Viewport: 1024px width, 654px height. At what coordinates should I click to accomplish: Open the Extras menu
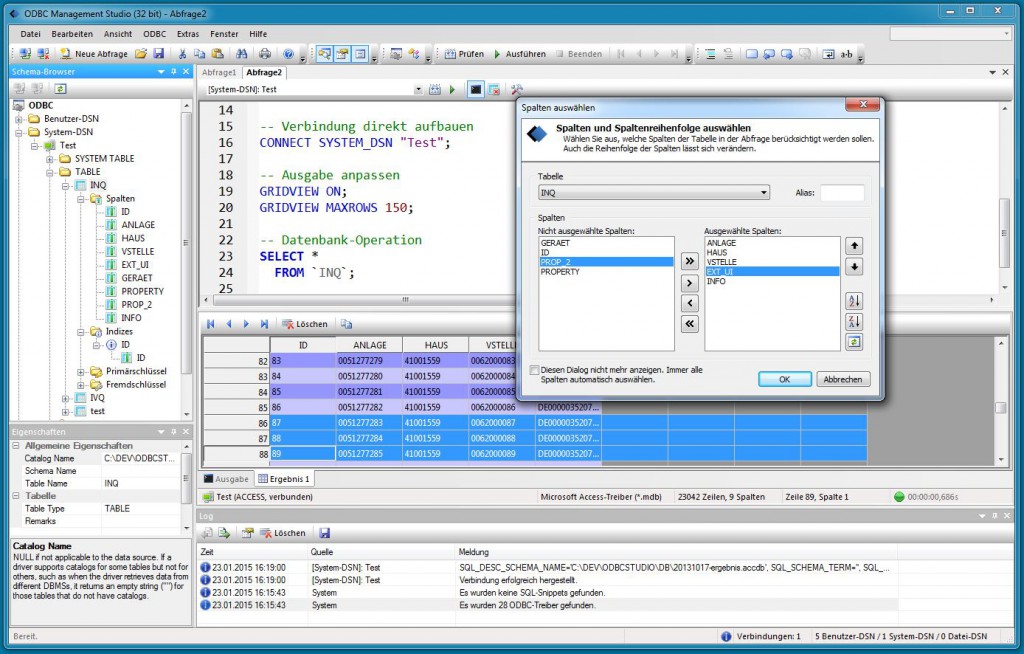click(x=188, y=34)
